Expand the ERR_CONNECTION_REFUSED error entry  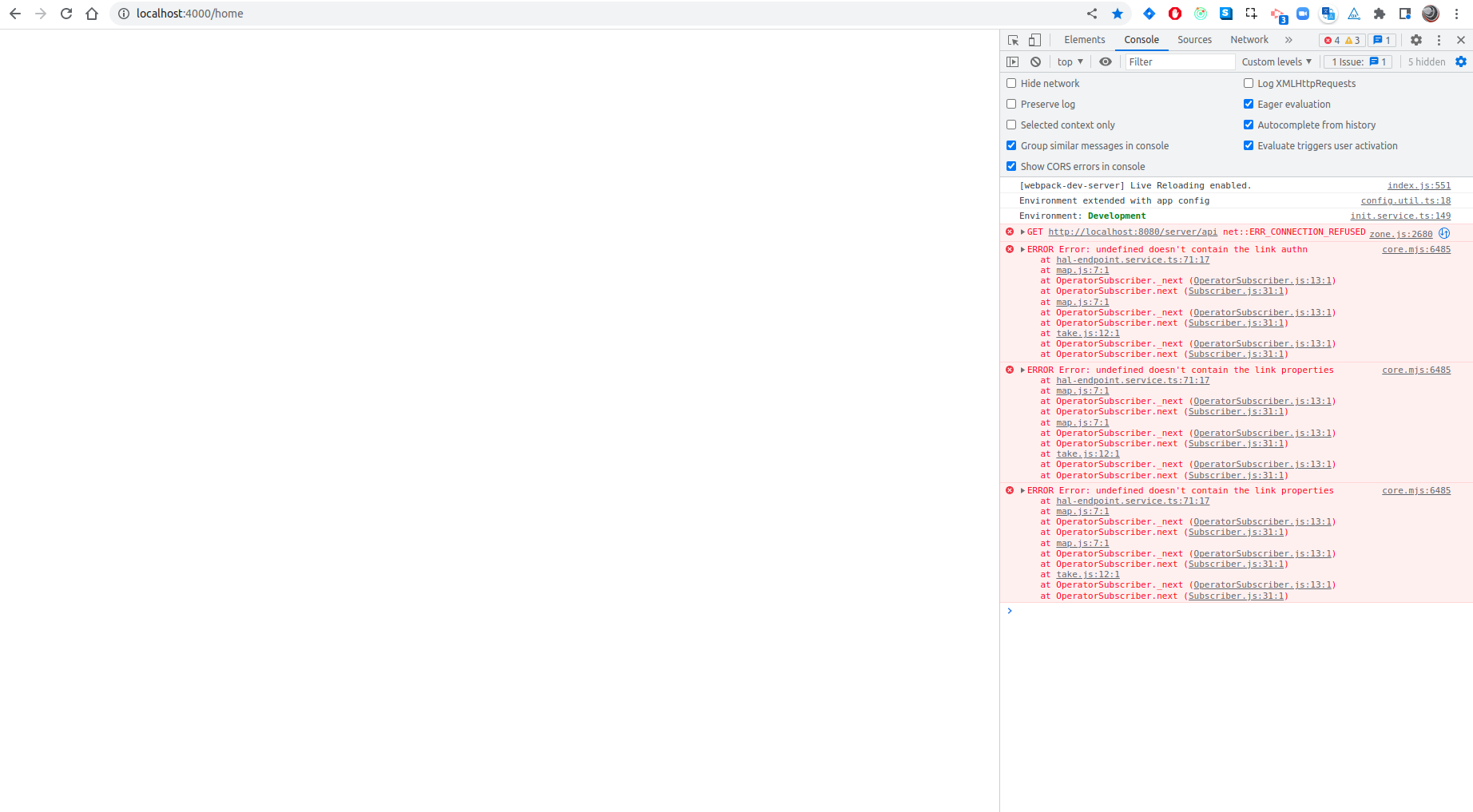(1022, 232)
